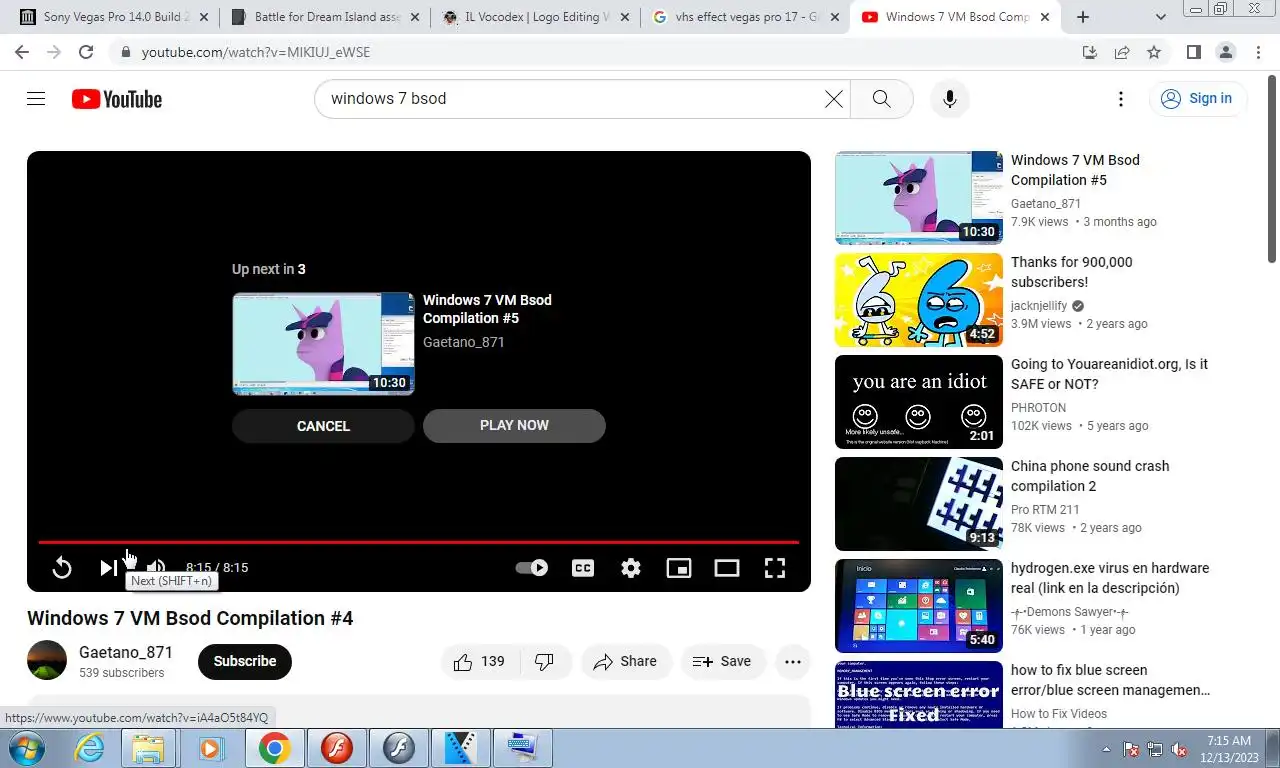Open Going to Youareanidiot.org video thumbnail

[919, 402]
